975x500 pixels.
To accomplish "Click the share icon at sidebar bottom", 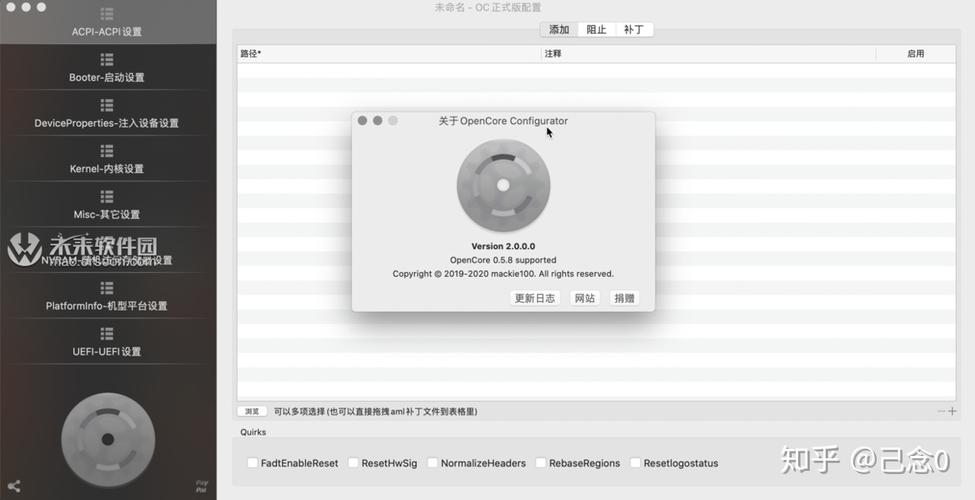I will point(14,486).
